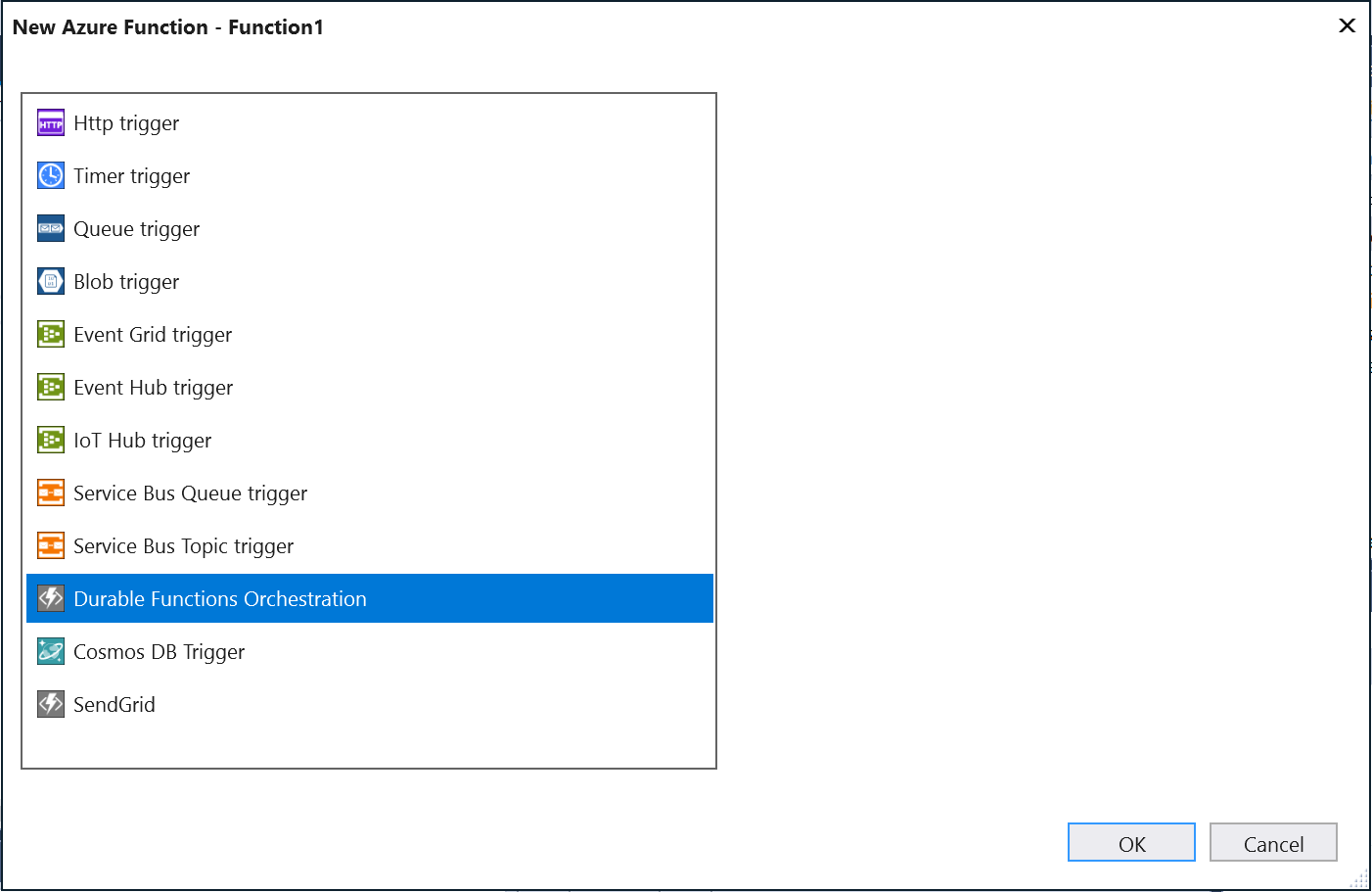Select Event Hub trigger template
This screenshot has width=1372, height=892.
coord(370,388)
